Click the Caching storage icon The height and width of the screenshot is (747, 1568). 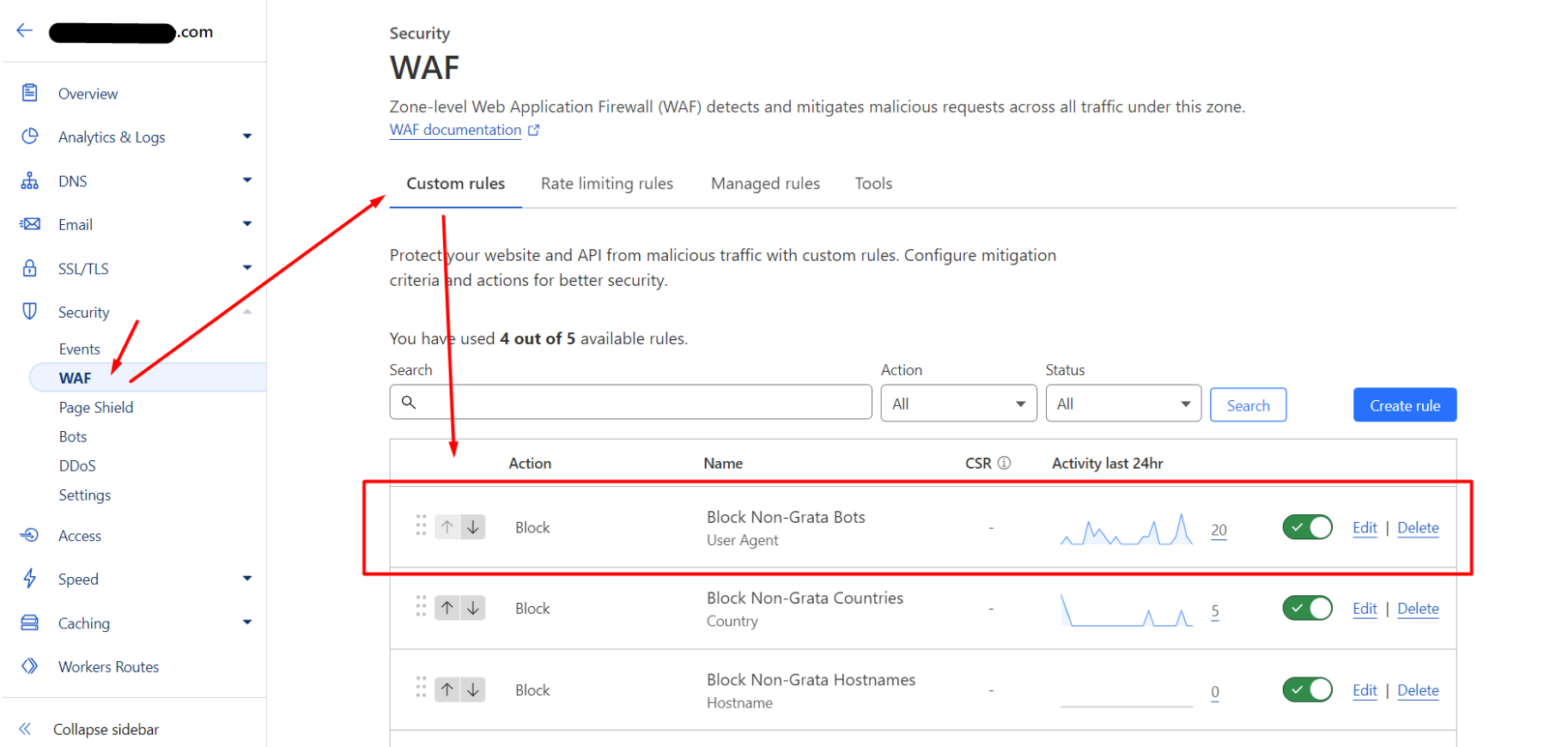click(30, 622)
